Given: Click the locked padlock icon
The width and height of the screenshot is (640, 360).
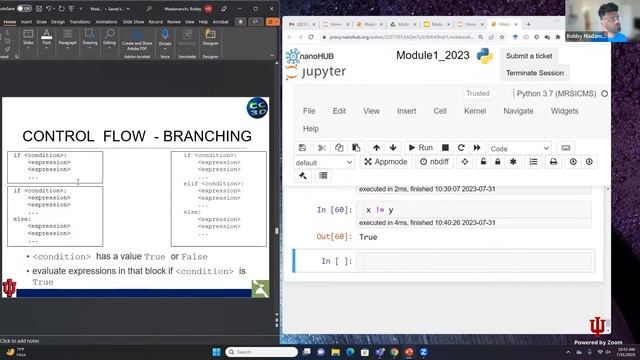Looking at the screenshot, I should 498,162.
